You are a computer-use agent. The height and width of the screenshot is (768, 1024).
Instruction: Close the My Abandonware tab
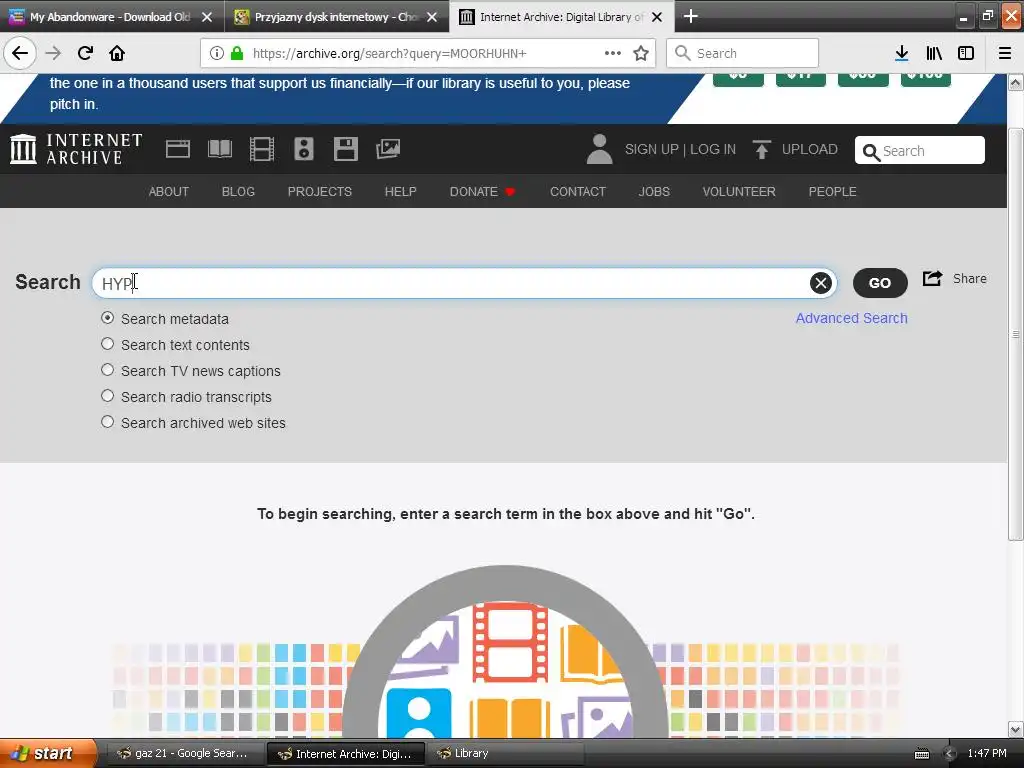click(x=207, y=17)
